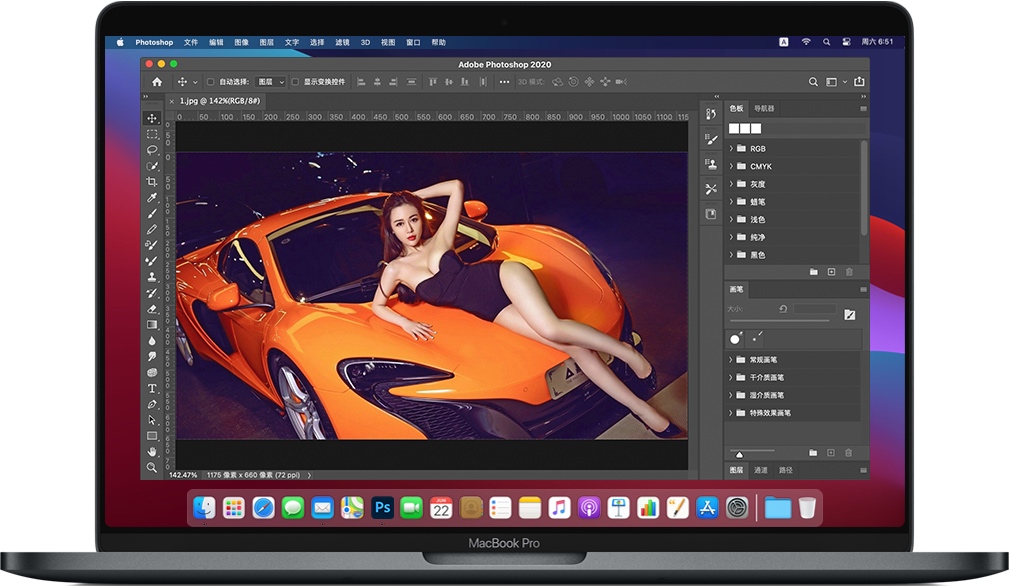Select the Type tool

tap(152, 386)
